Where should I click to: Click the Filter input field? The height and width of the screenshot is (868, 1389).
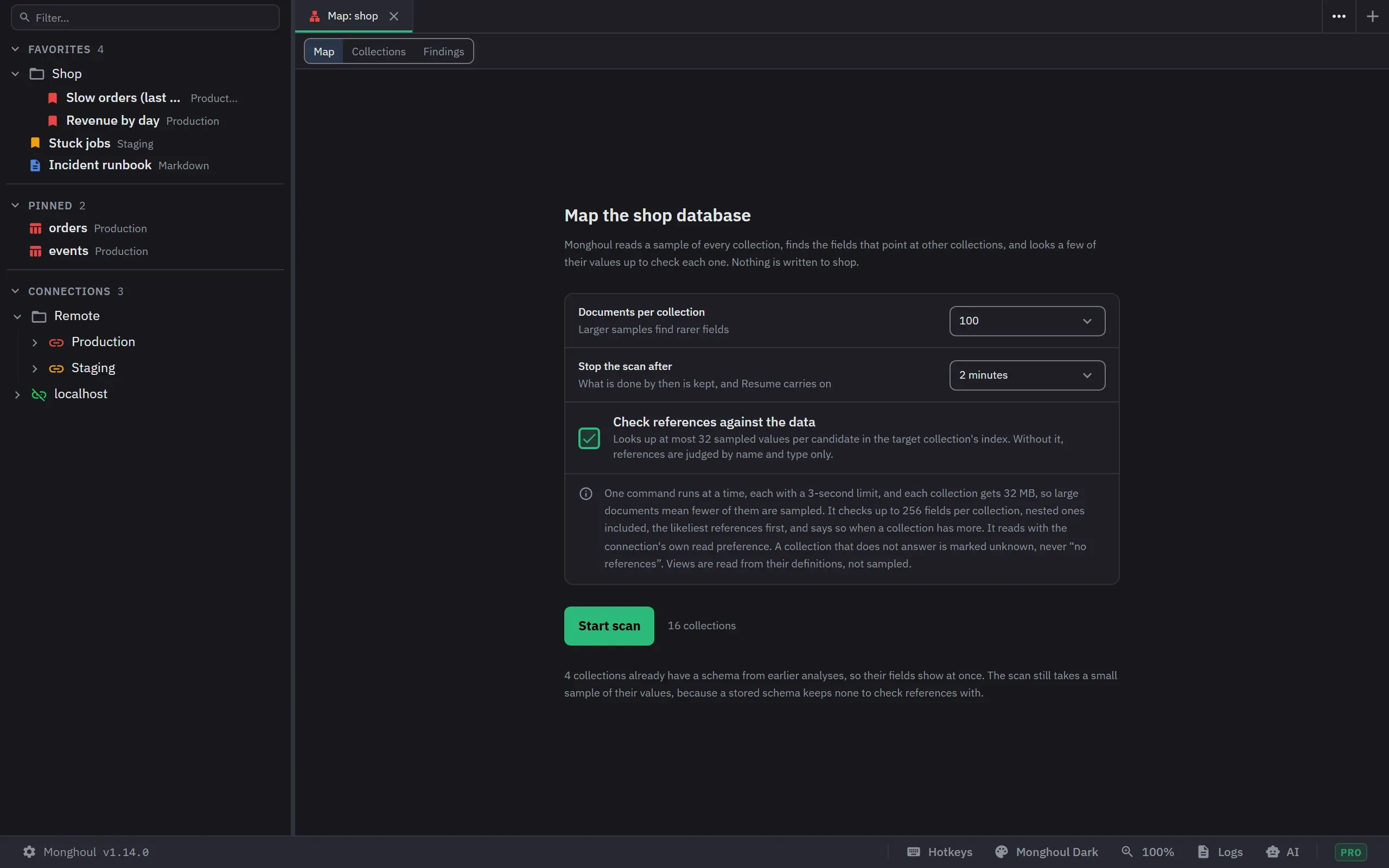(145, 17)
